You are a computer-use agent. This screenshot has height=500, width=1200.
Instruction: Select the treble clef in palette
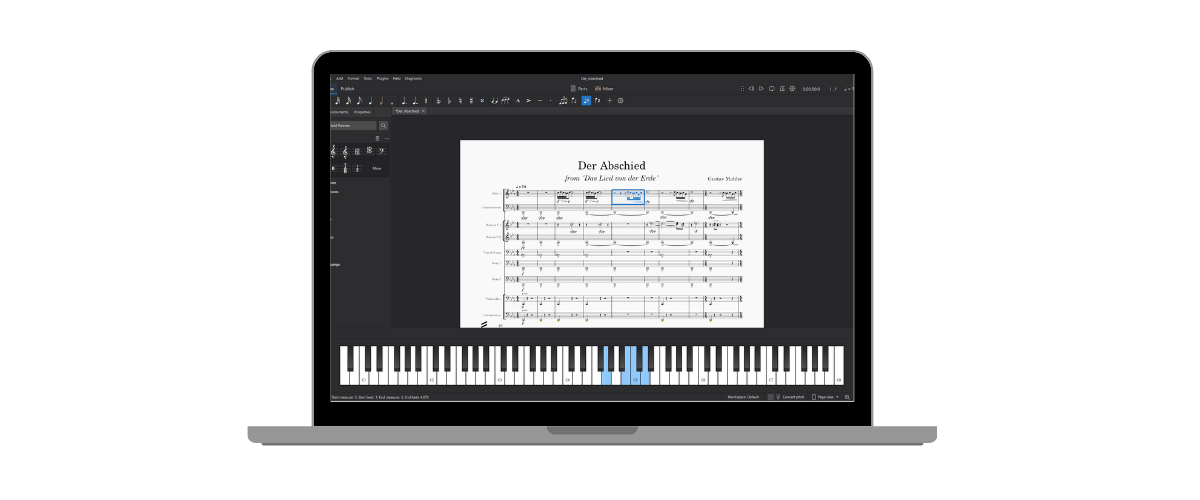click(333, 152)
